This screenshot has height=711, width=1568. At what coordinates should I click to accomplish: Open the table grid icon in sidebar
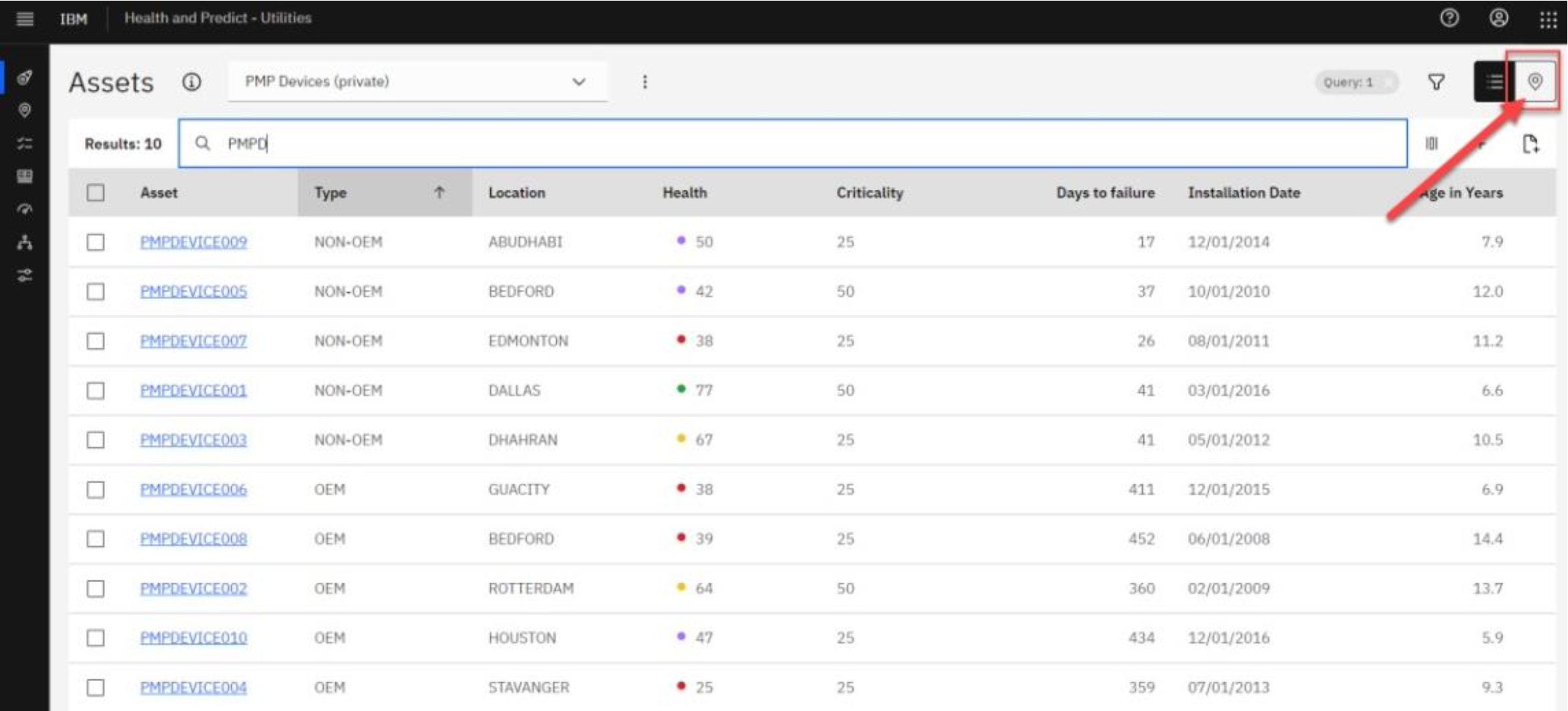[x=25, y=176]
